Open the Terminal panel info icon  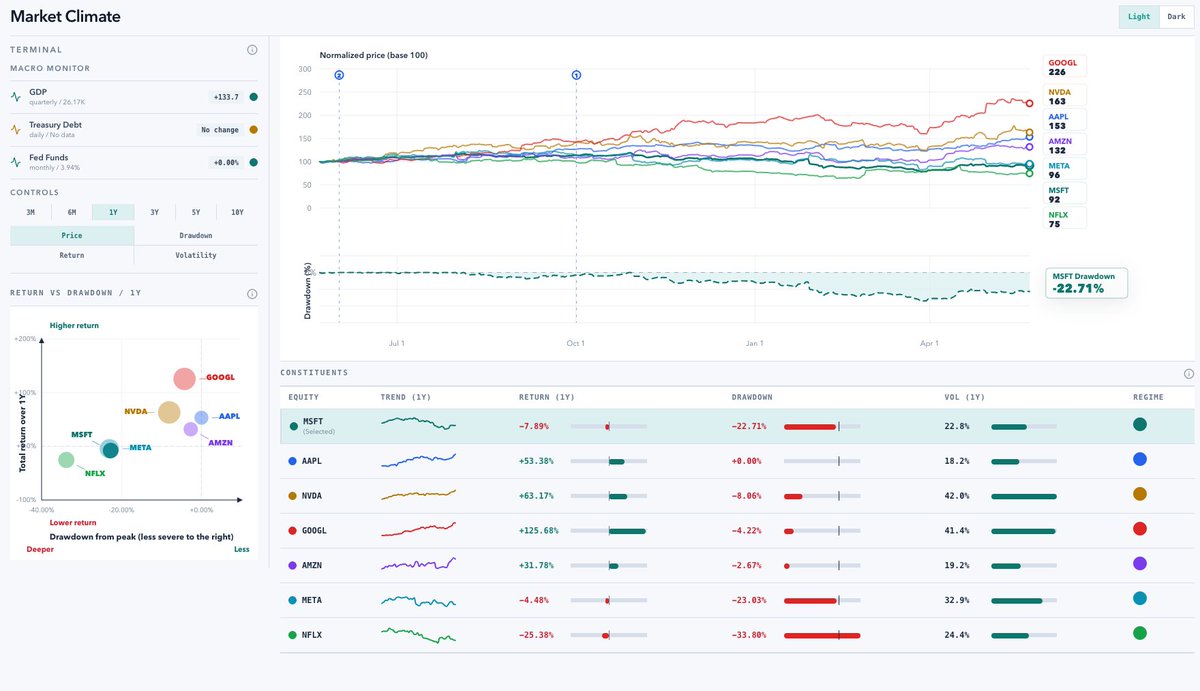(x=252, y=49)
